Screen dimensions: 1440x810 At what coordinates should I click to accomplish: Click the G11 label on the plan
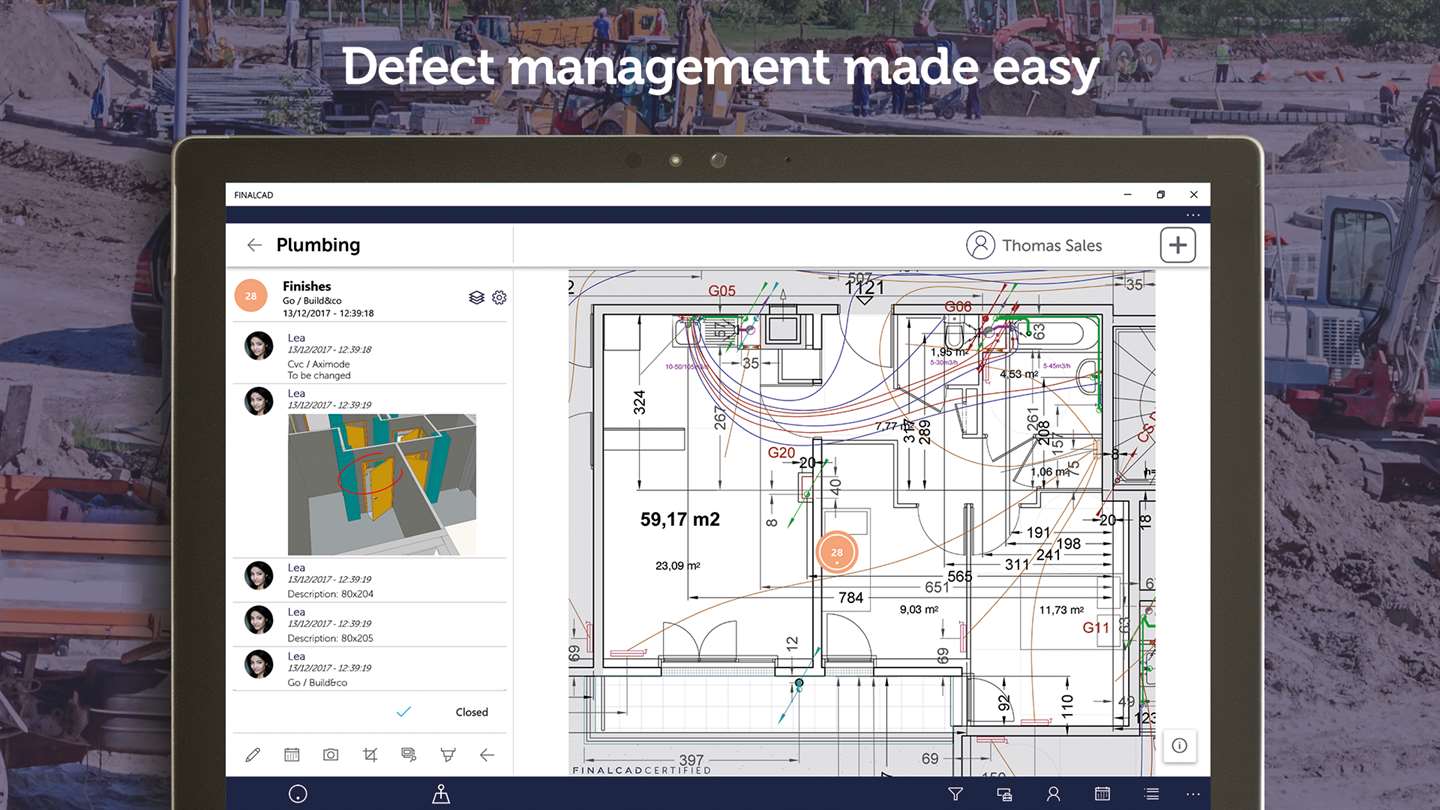(x=1097, y=628)
